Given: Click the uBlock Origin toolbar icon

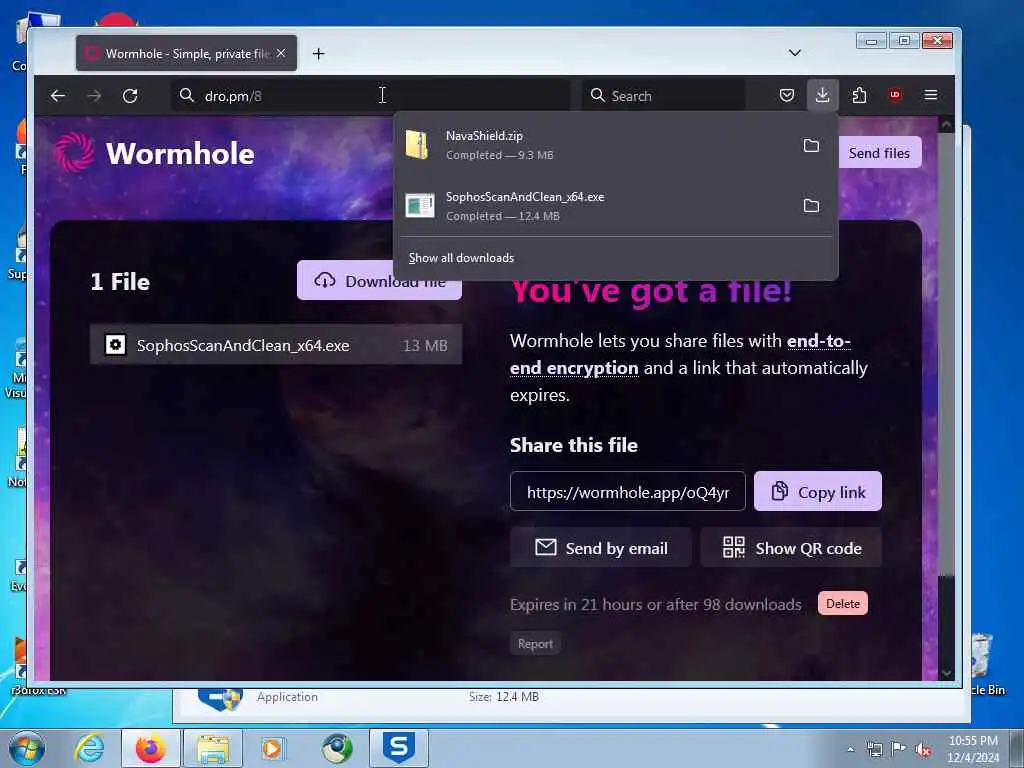Looking at the screenshot, I should point(895,95).
